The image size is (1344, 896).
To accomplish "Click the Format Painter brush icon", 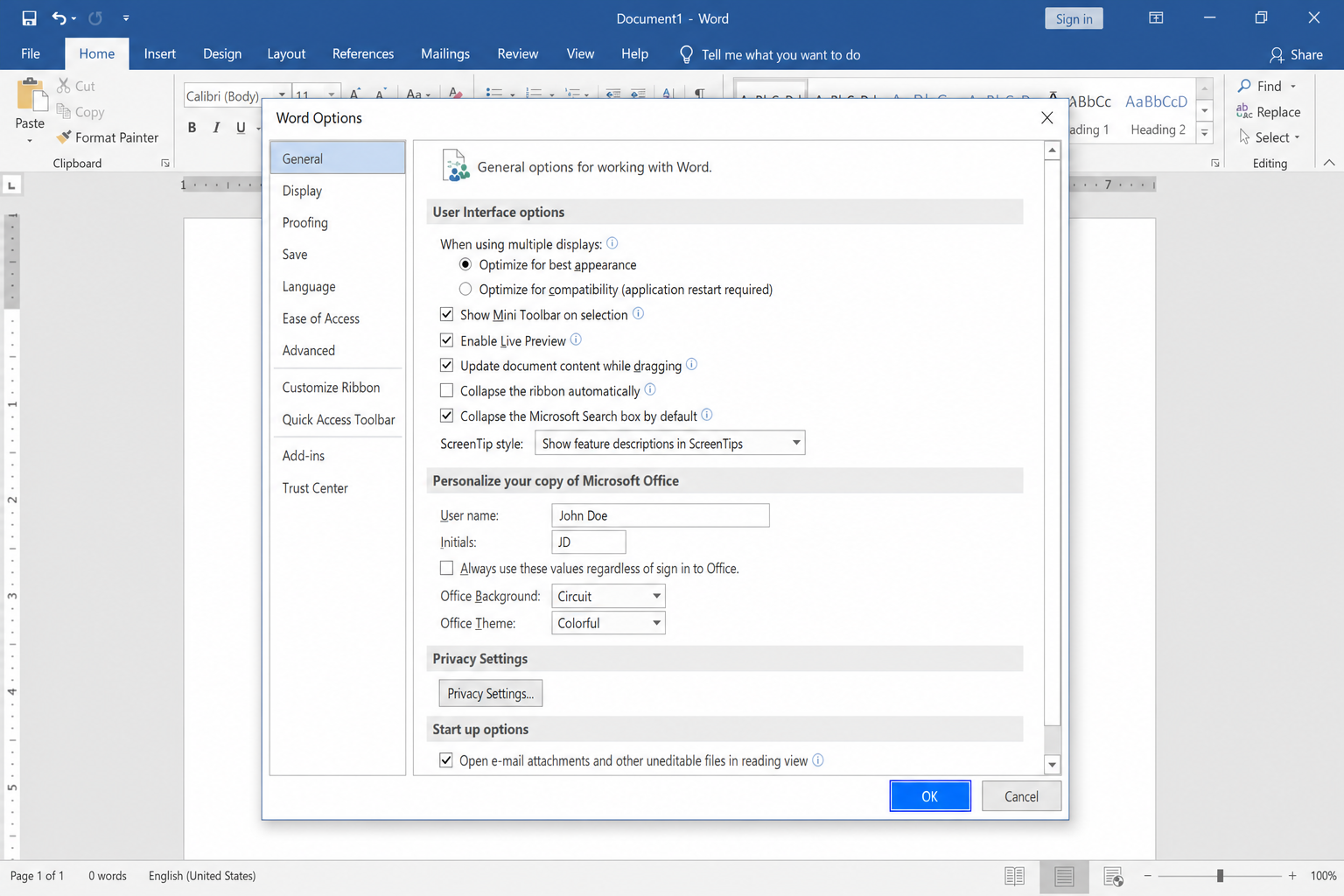I will (64, 136).
